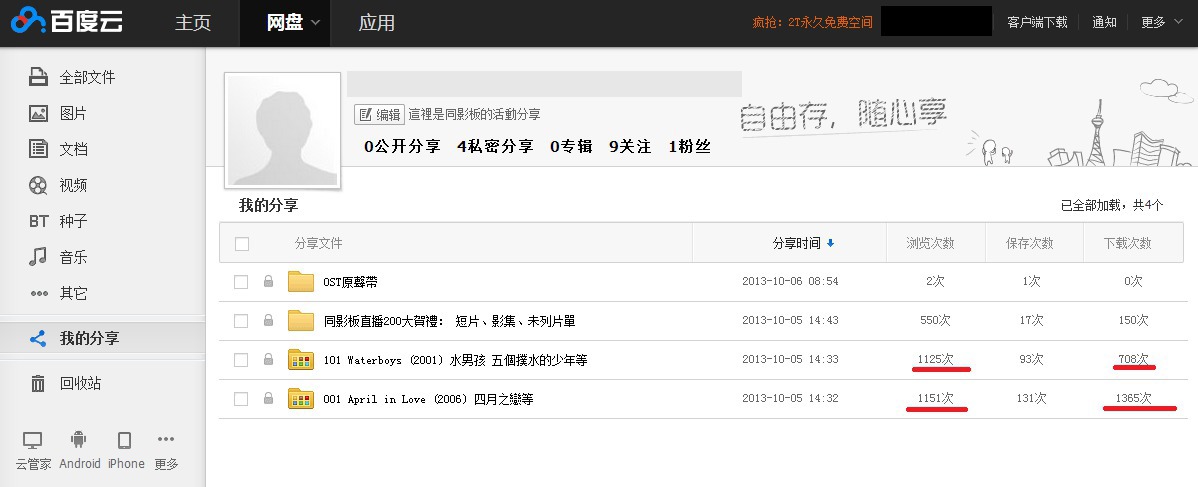
Task: Click the 保存次数 column header
Action: click(1030, 243)
